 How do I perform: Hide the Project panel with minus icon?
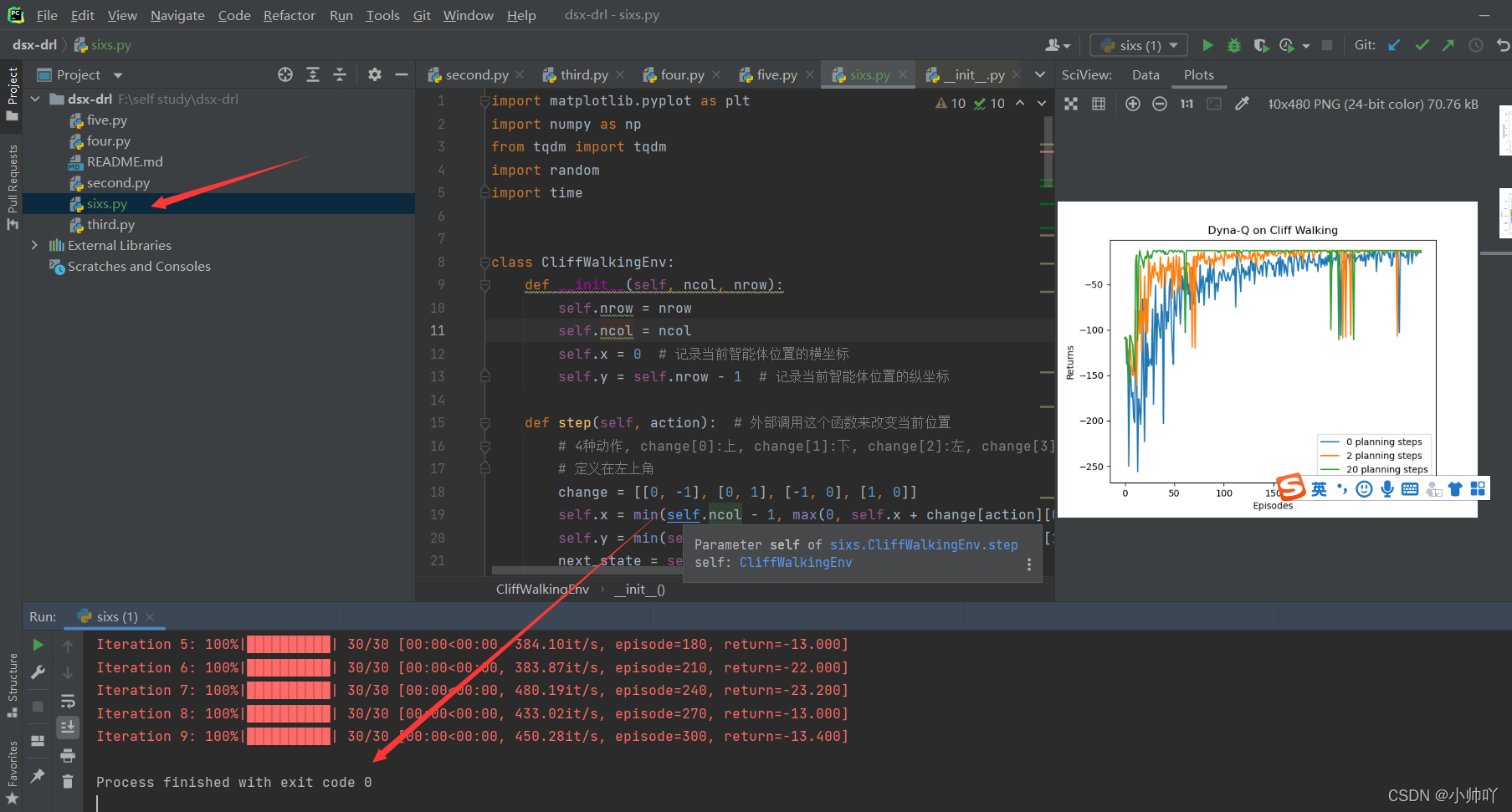[x=402, y=74]
